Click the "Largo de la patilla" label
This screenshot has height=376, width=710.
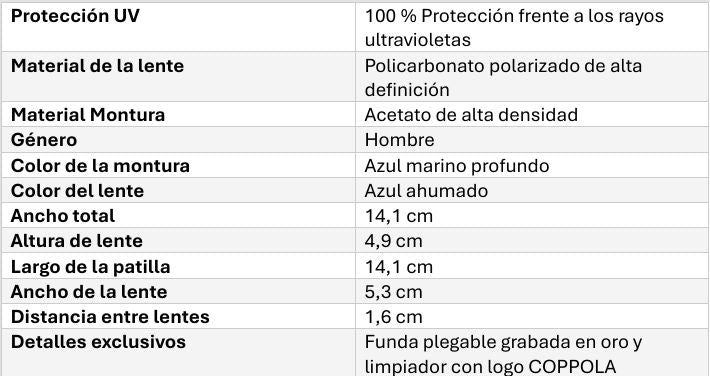[x=91, y=267]
